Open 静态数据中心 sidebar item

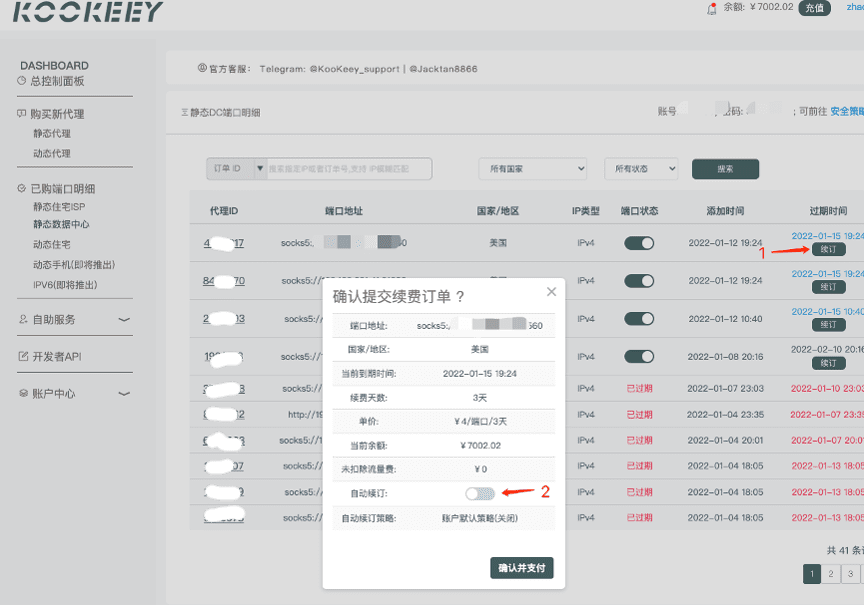pyautogui.click(x=61, y=224)
